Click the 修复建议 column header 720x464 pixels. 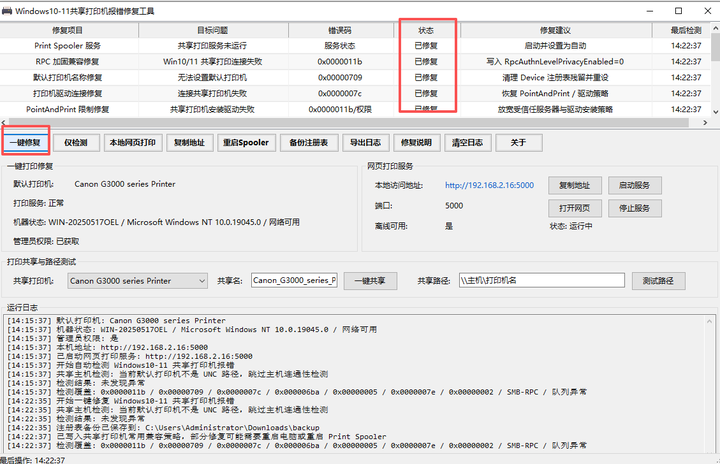point(556,30)
